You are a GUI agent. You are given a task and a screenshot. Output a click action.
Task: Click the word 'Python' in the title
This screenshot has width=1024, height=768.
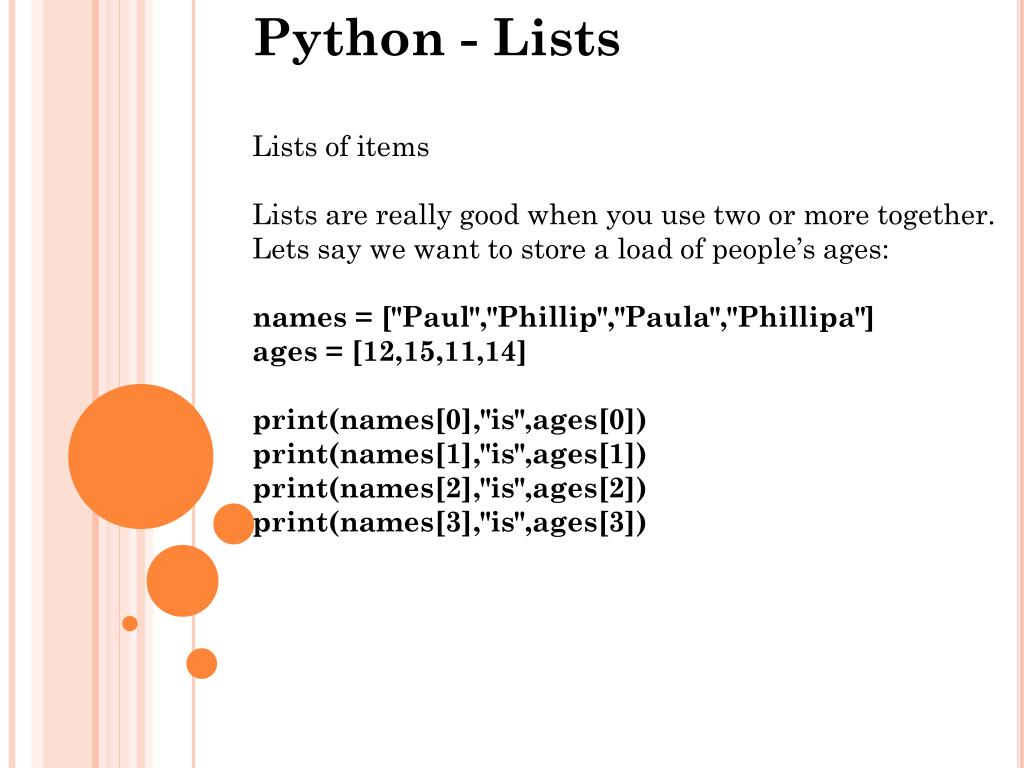349,40
